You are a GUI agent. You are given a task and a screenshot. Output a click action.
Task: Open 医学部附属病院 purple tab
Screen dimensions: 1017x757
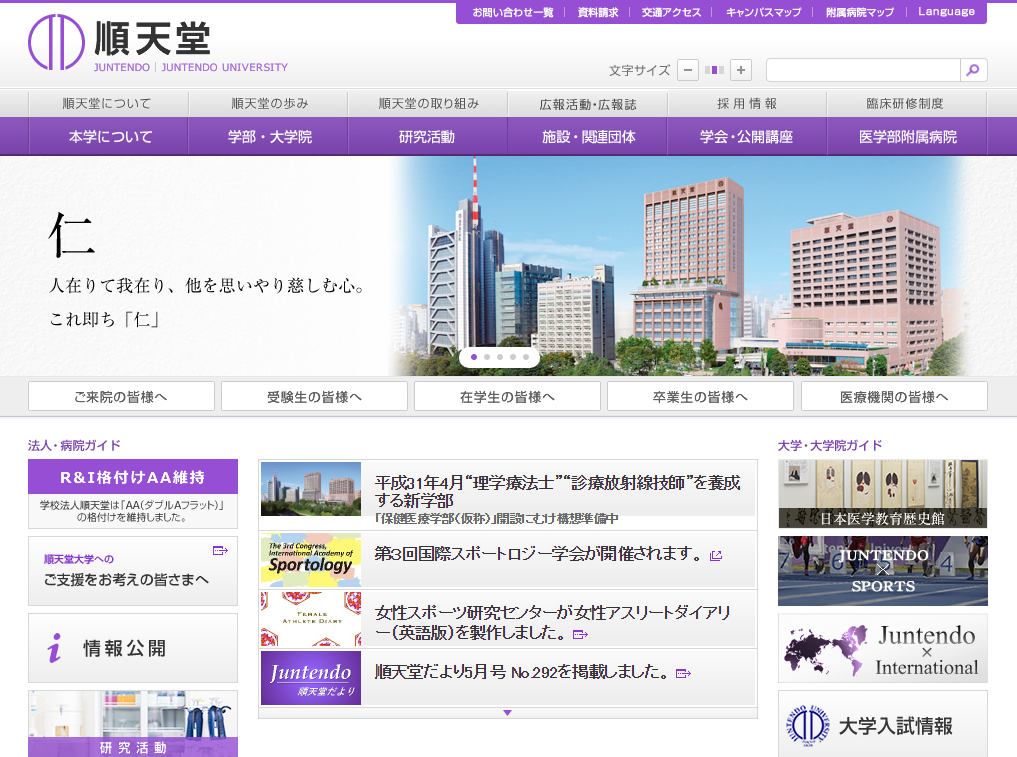click(x=907, y=137)
